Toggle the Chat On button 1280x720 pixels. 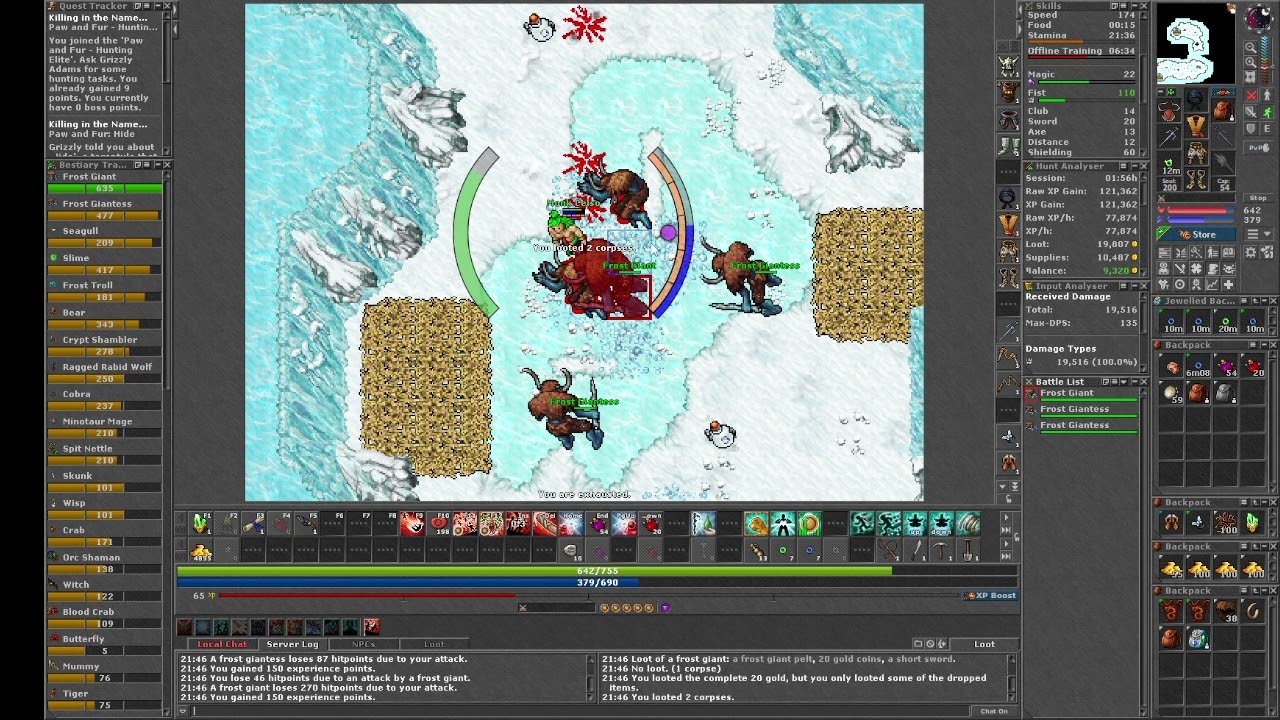point(994,711)
